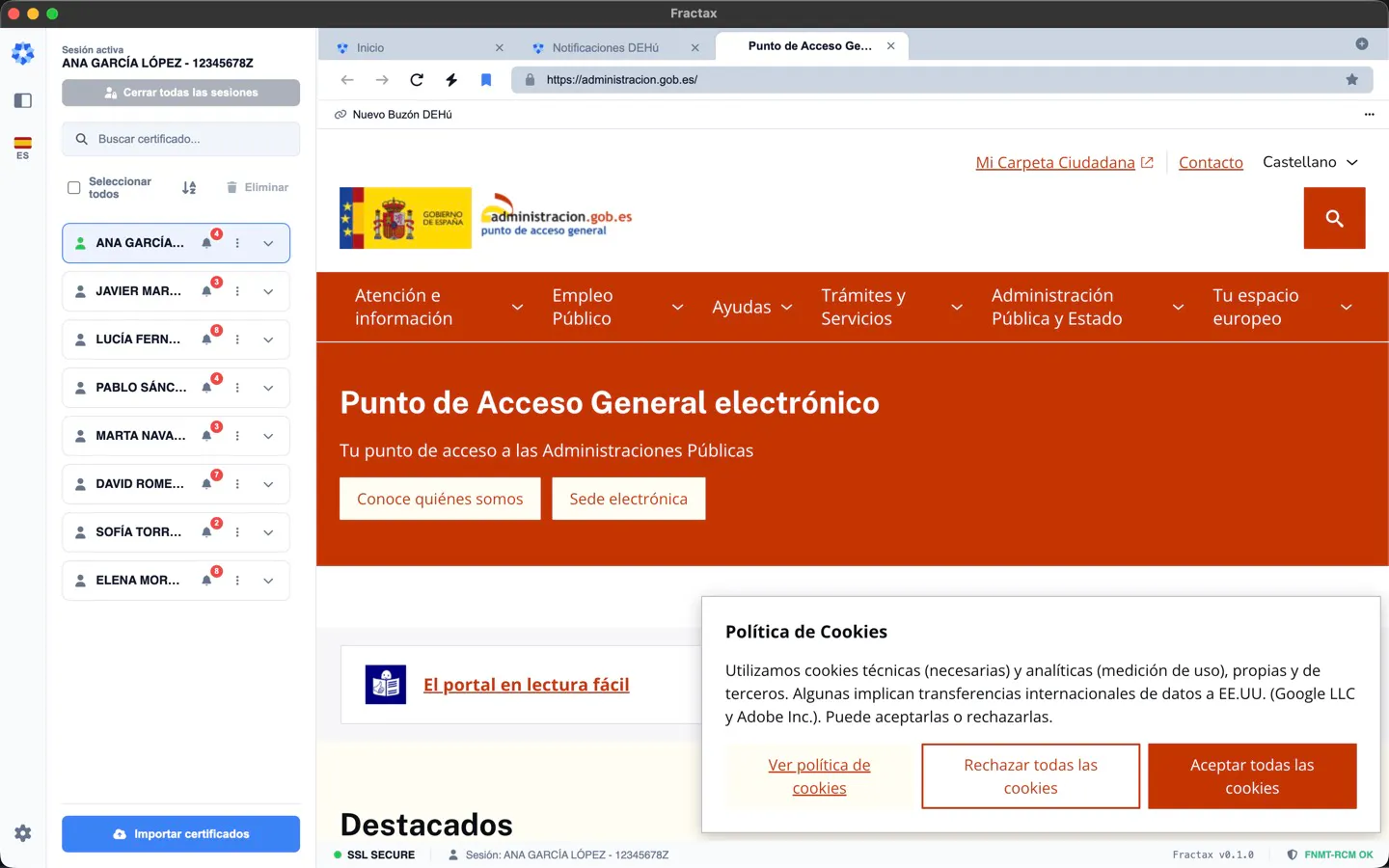The image size is (1389, 868).
Task: Click the lightning bolt toolbar icon
Action: click(451, 80)
